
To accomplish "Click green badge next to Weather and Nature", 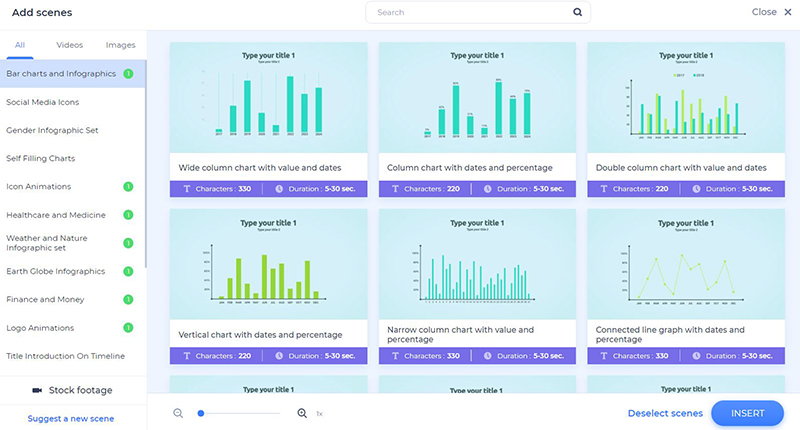I will (129, 243).
